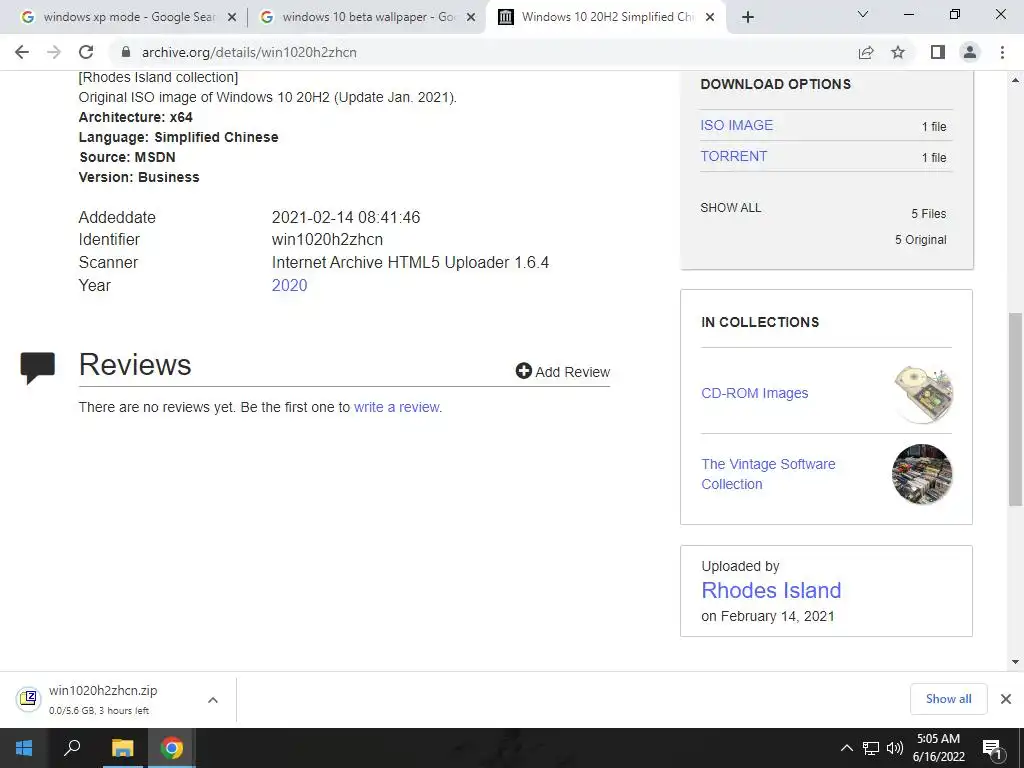
Task: Click the identifier value win1020h2zhcn
Action: pos(327,240)
